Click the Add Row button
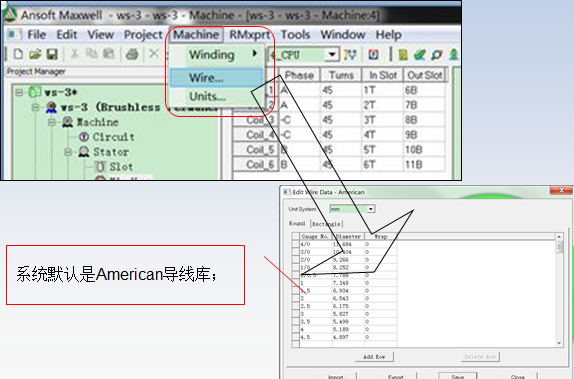Screen dimensions: 574x379 374,357
